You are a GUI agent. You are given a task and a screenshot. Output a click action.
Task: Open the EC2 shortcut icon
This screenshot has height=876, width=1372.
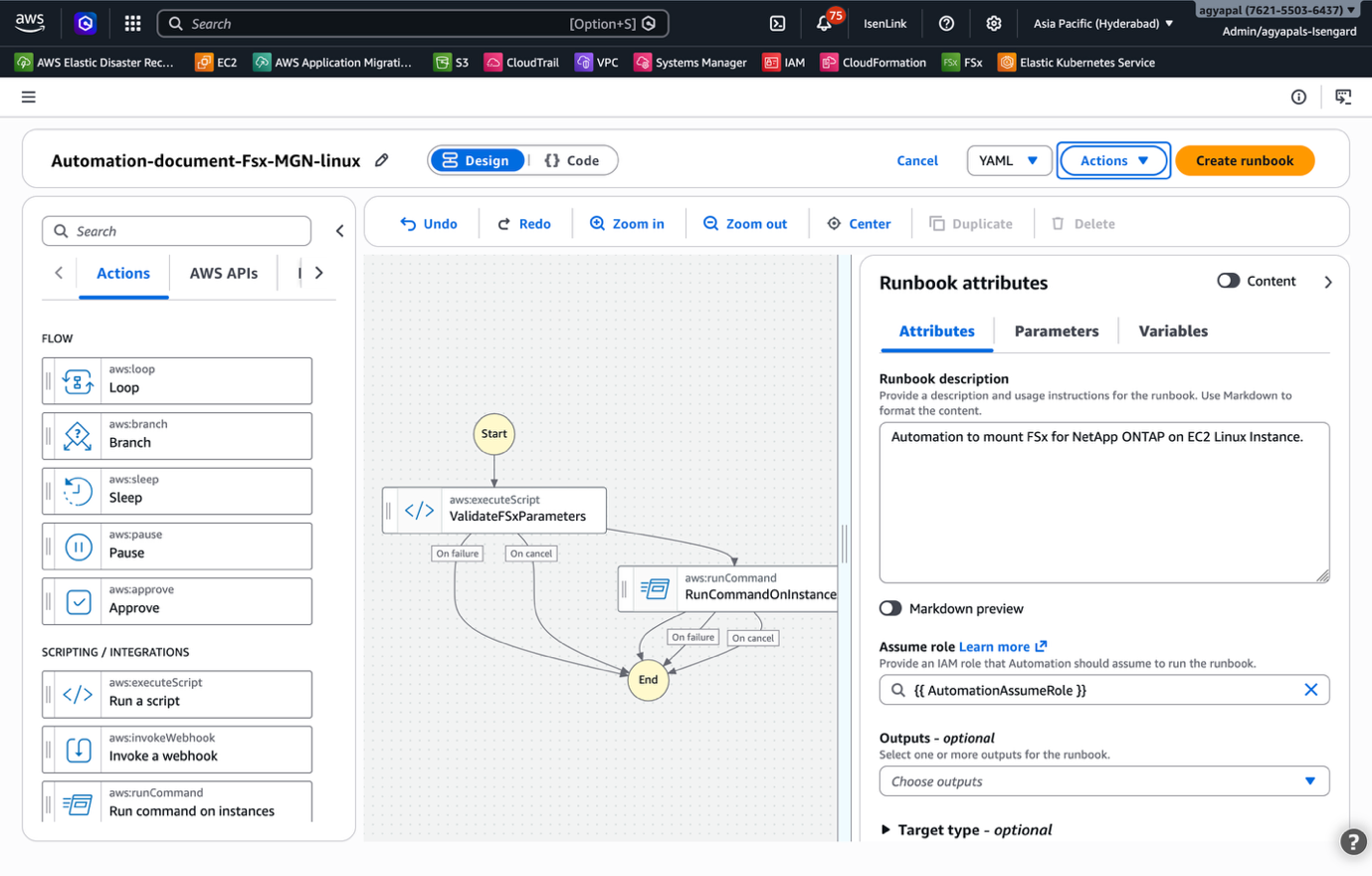coord(203,62)
